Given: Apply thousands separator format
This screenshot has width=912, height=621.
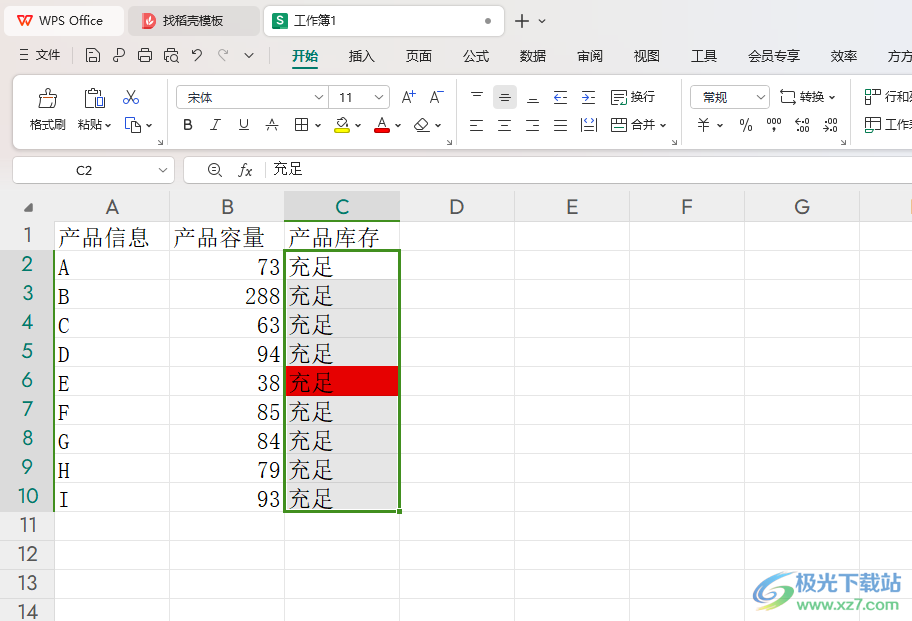Looking at the screenshot, I should point(774,124).
